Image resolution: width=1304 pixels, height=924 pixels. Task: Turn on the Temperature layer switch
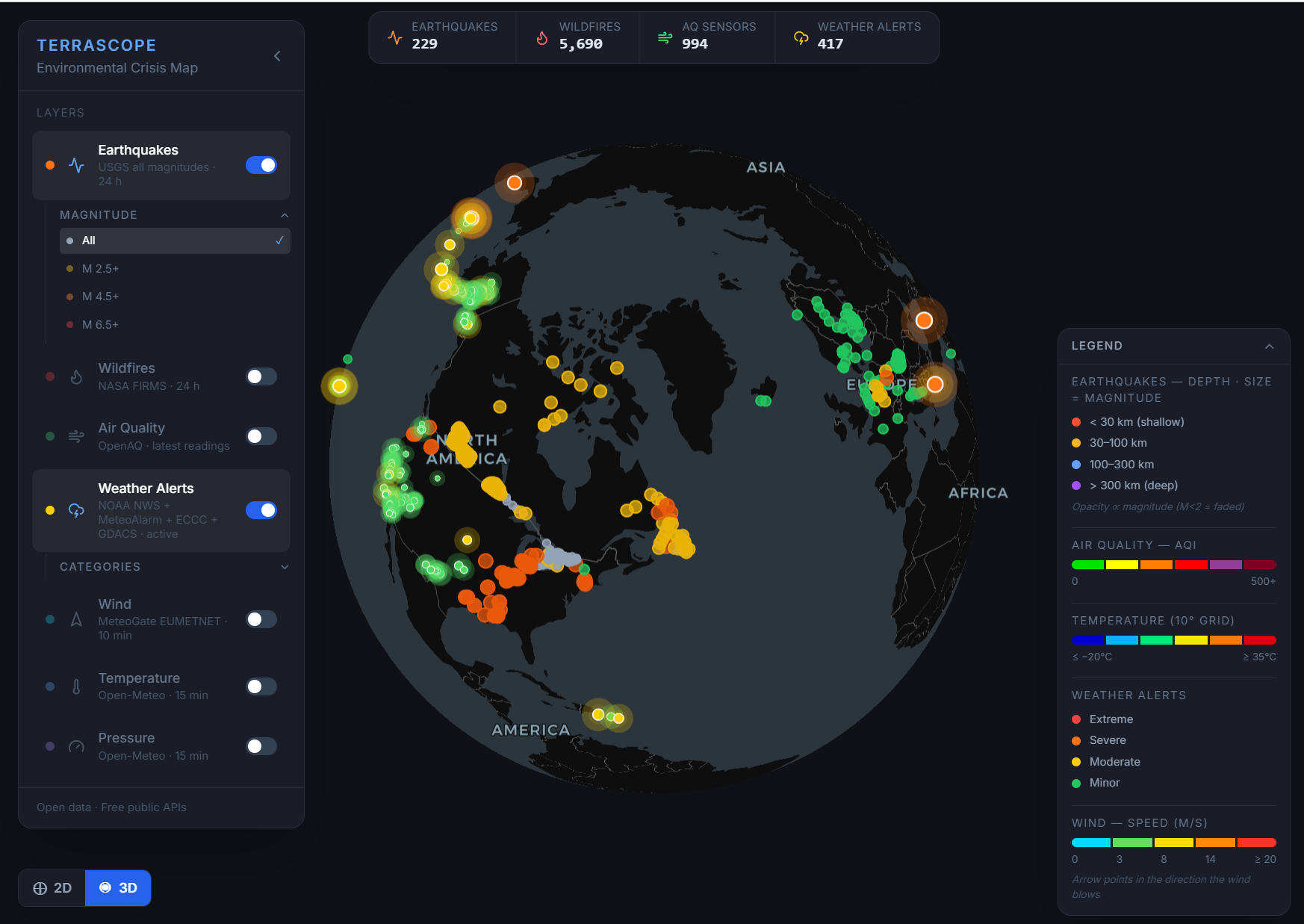coord(261,686)
